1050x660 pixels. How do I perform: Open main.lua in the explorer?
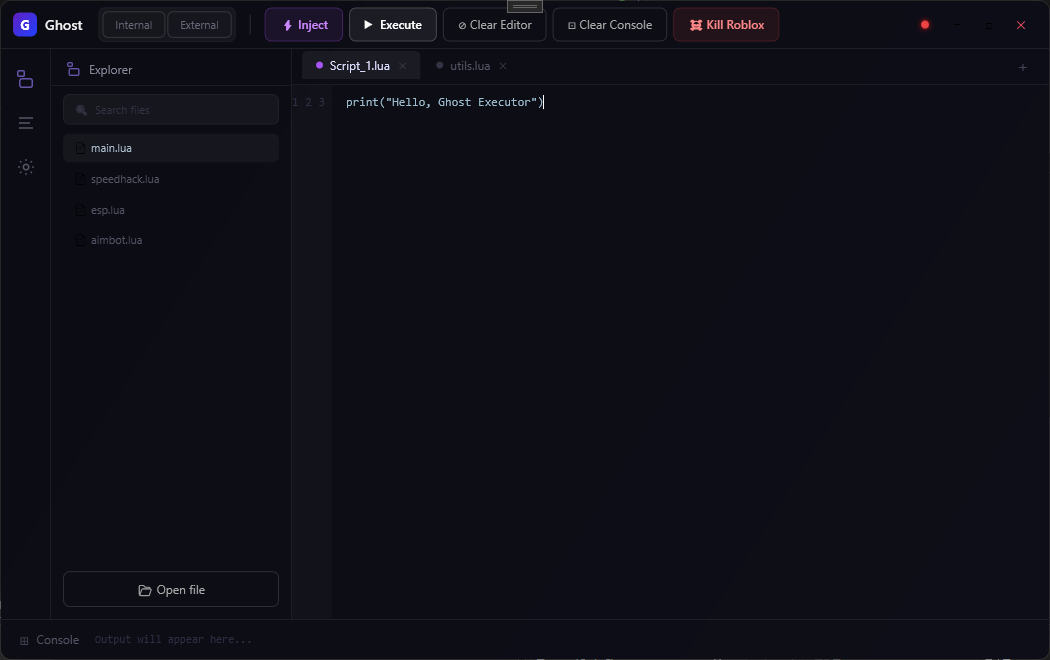pos(171,148)
